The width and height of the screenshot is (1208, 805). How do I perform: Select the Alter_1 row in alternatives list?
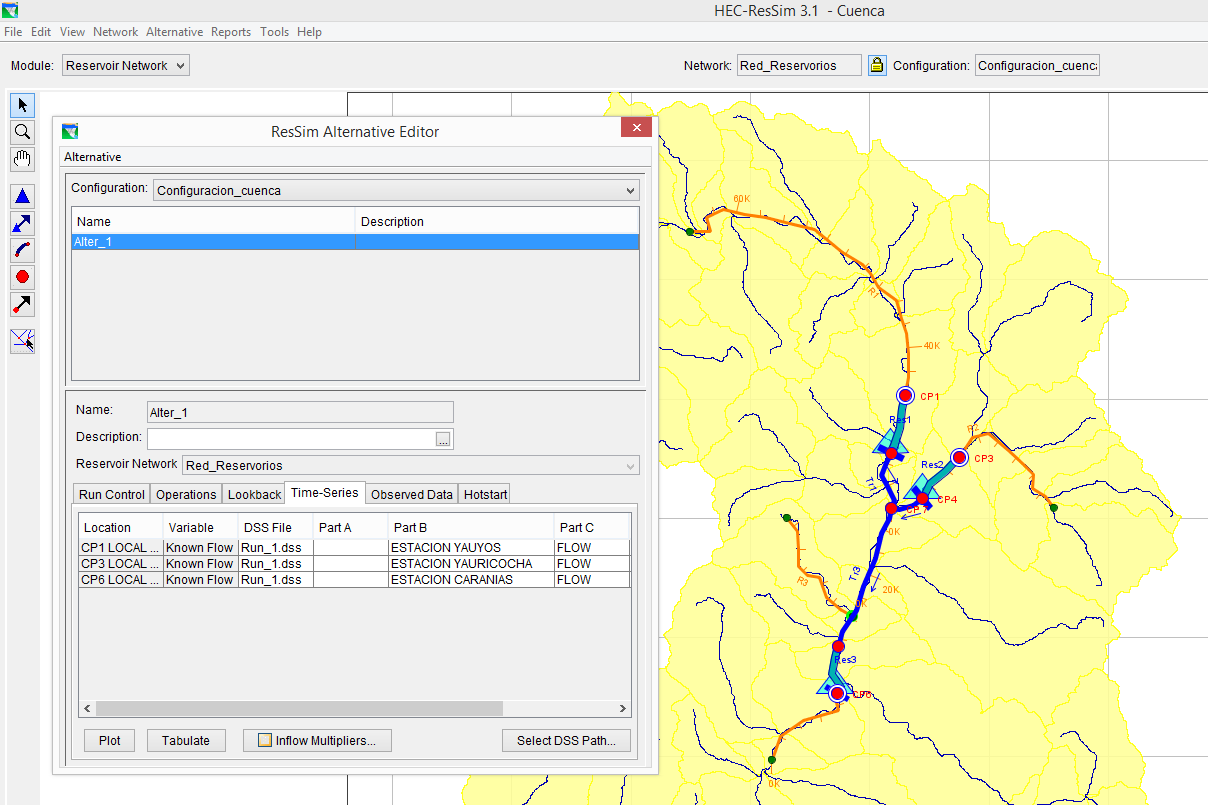tap(355, 241)
